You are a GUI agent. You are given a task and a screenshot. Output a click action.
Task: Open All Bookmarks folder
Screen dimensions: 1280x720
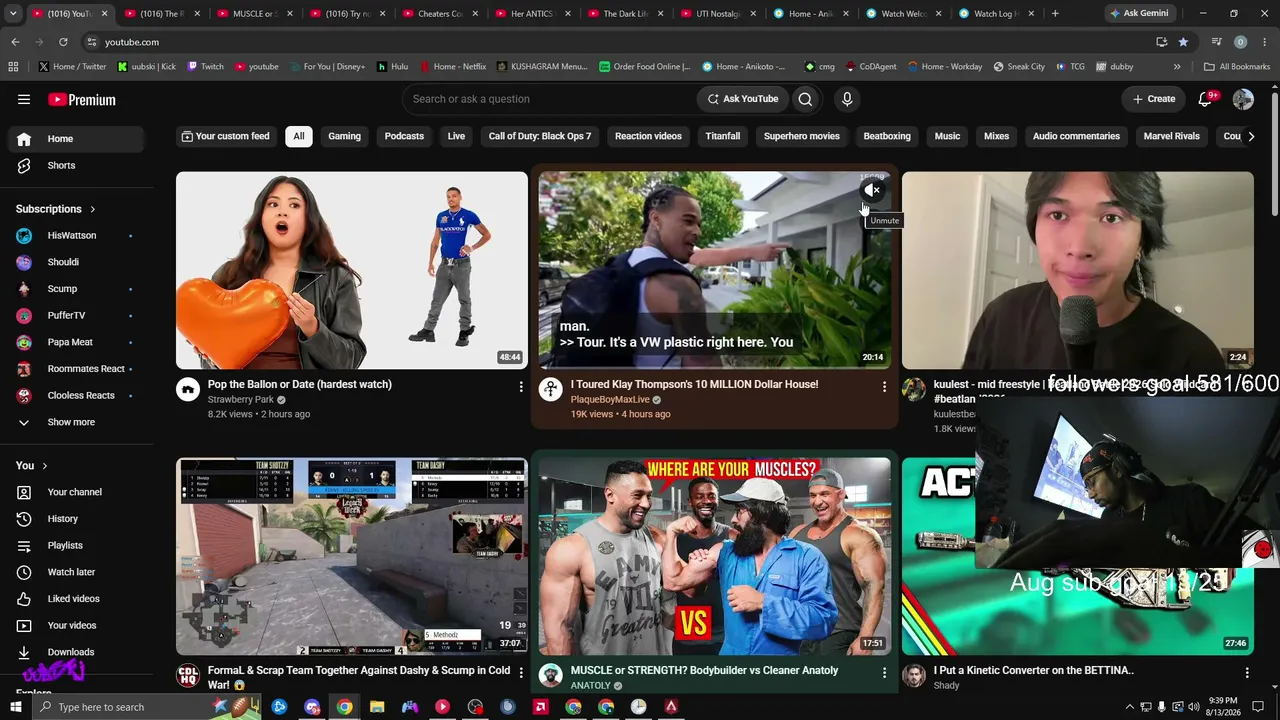1237,67
